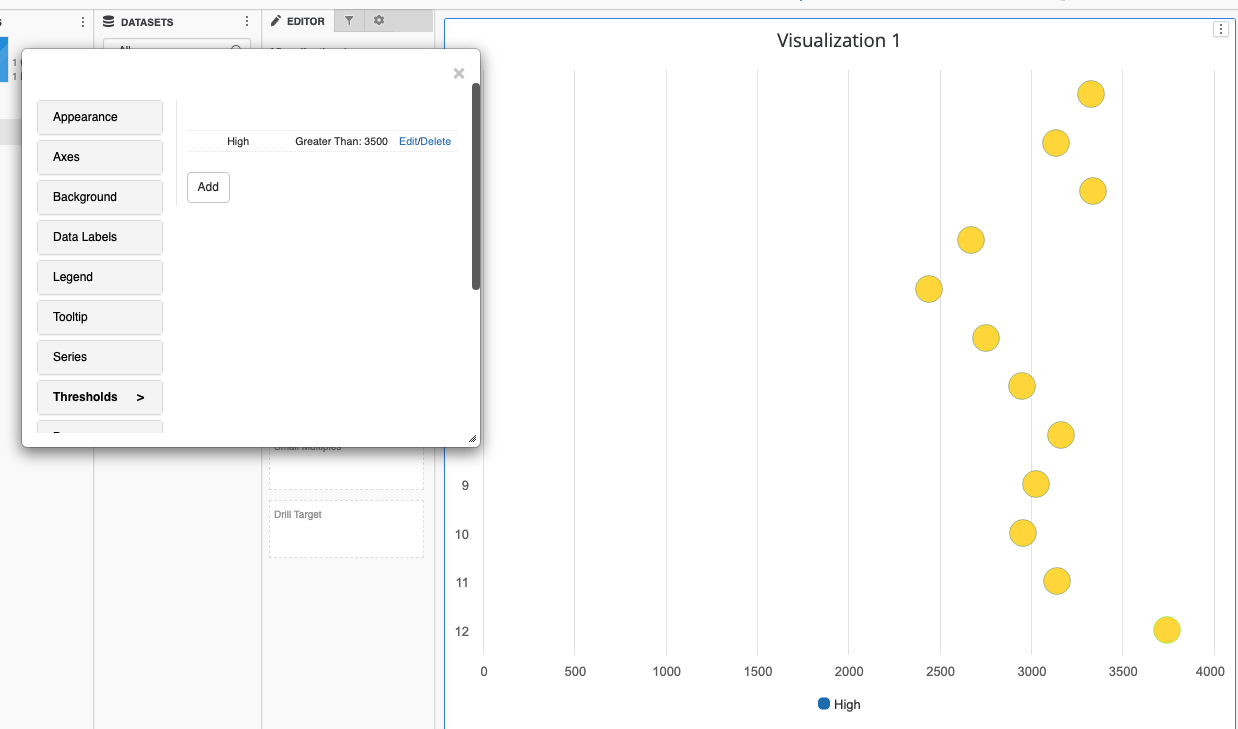
Task: Open the gear settings tab icon
Action: (x=379, y=21)
